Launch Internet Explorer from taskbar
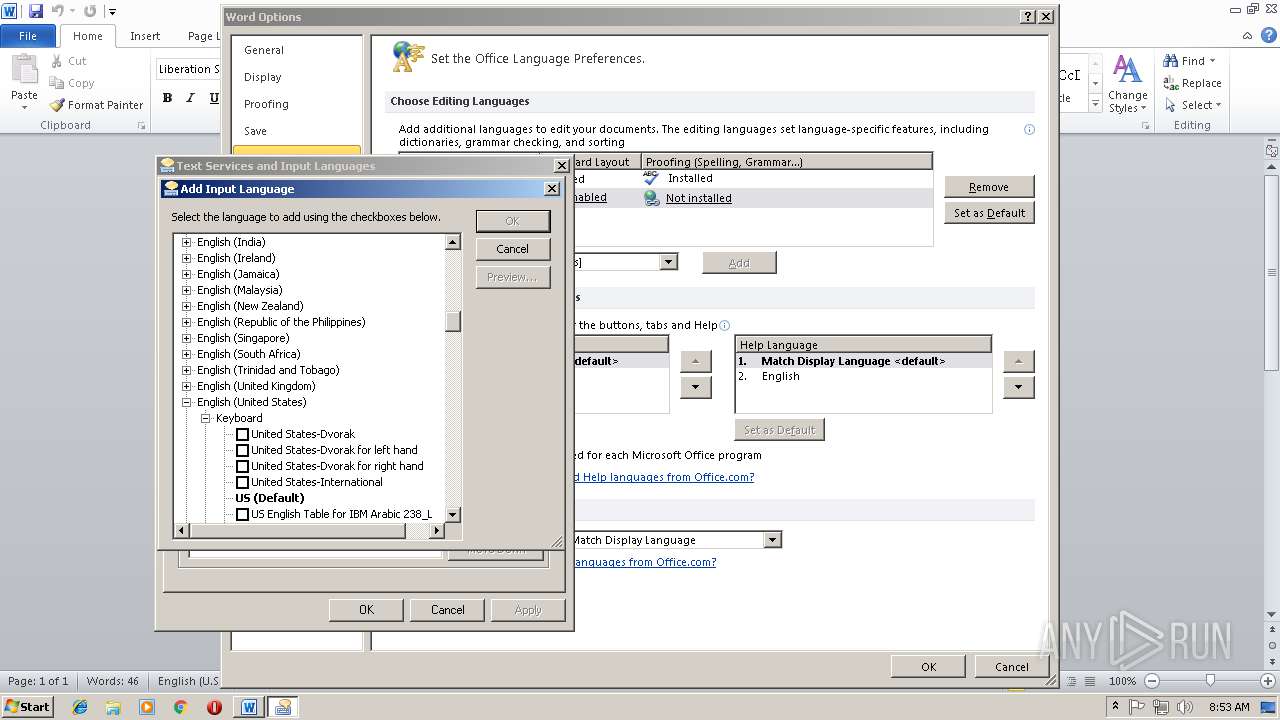The height and width of the screenshot is (720, 1280). pyautogui.click(x=80, y=707)
